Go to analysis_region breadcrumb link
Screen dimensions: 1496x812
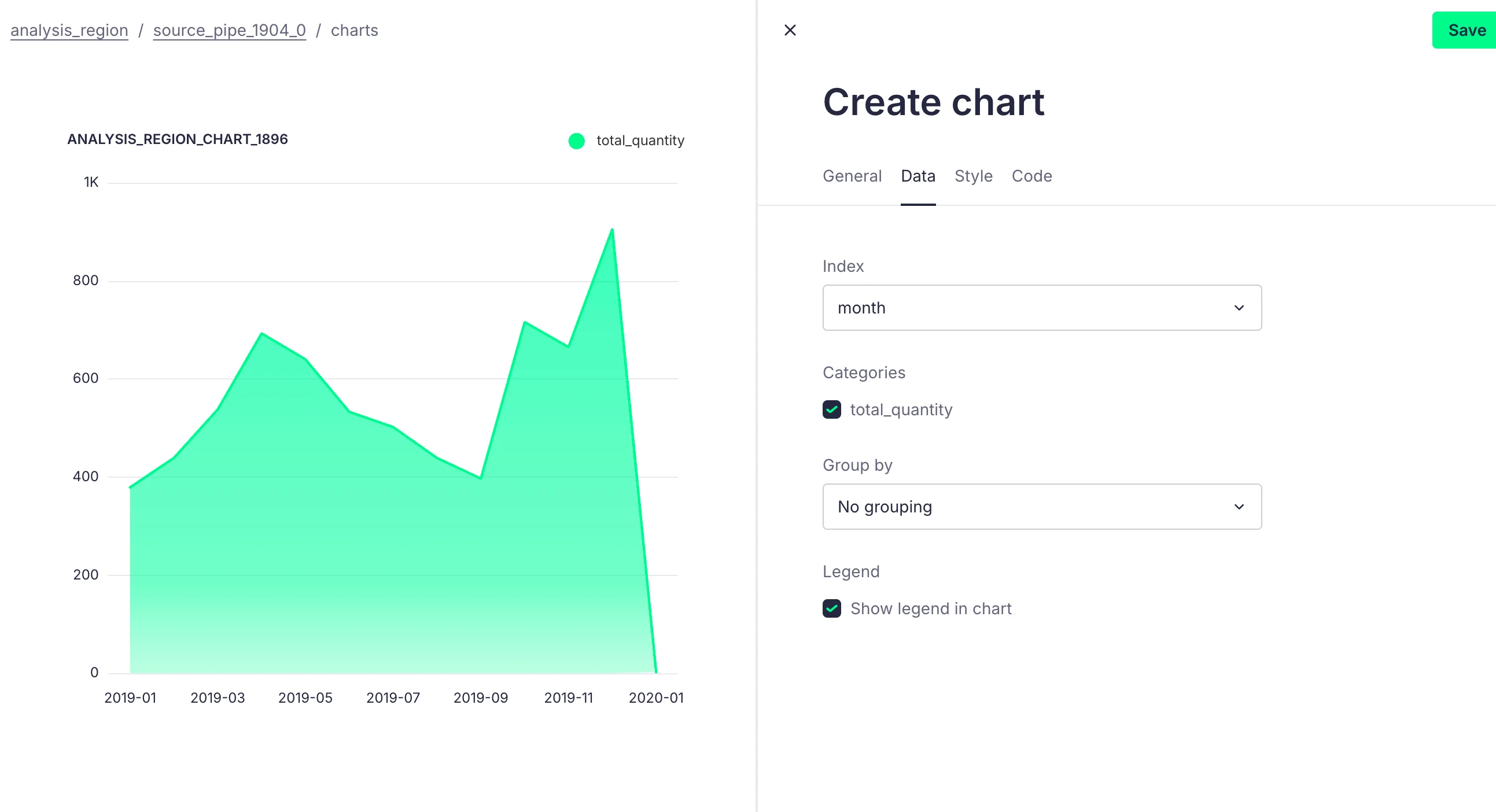coord(69,30)
